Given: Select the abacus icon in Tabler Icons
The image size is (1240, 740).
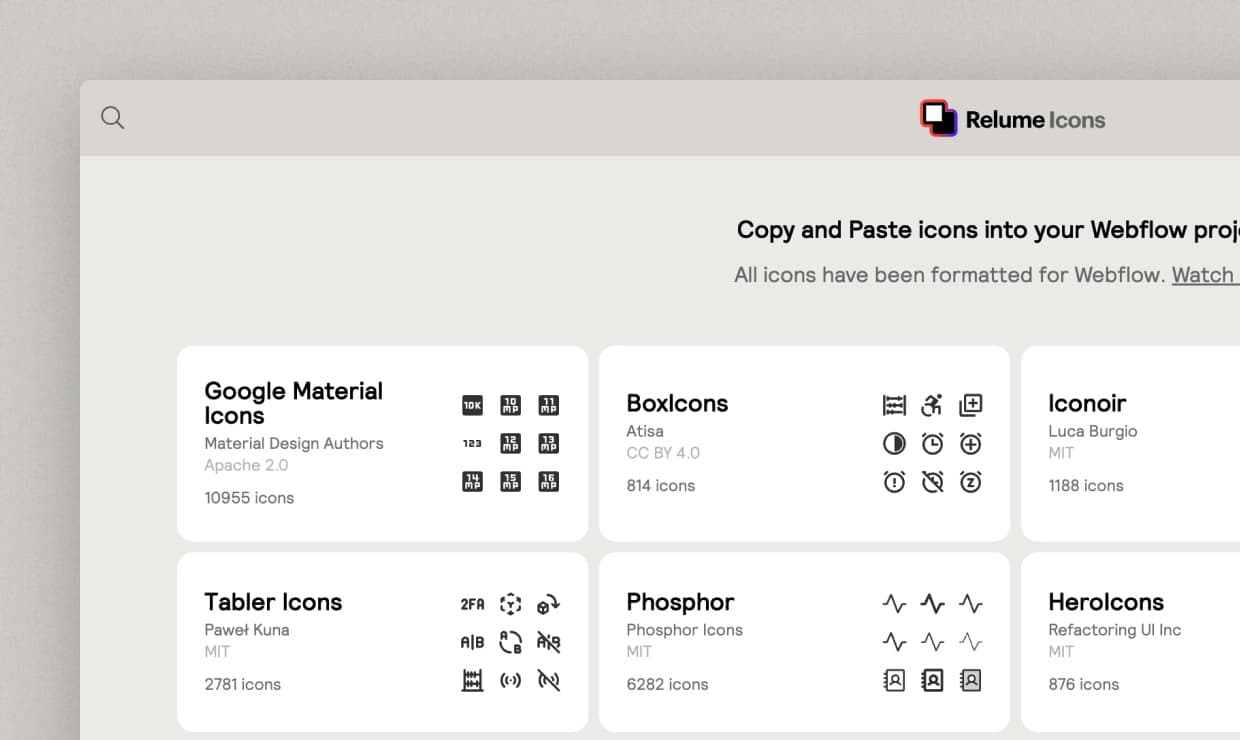Looking at the screenshot, I should [471, 681].
